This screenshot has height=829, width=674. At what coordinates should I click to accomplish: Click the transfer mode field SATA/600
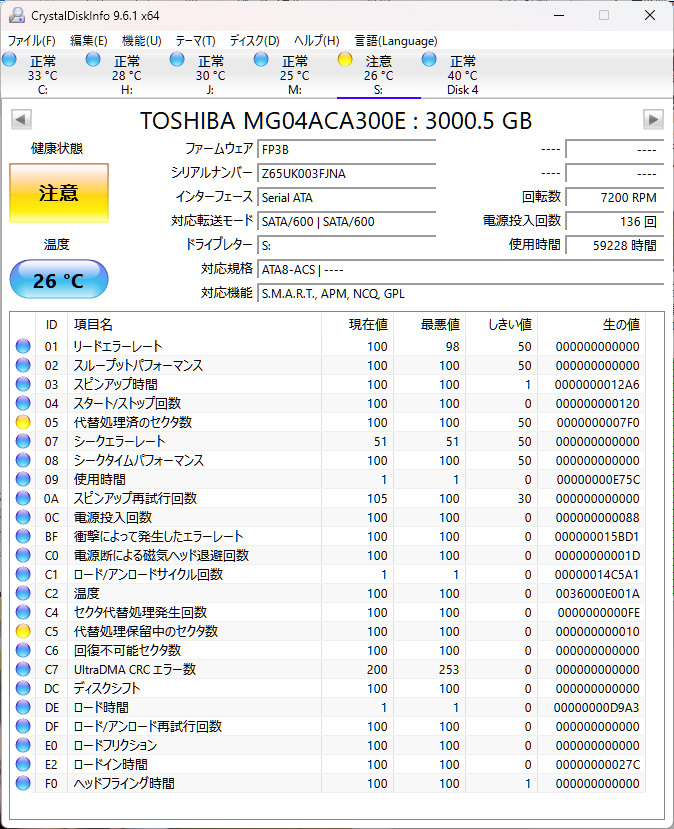(x=346, y=222)
